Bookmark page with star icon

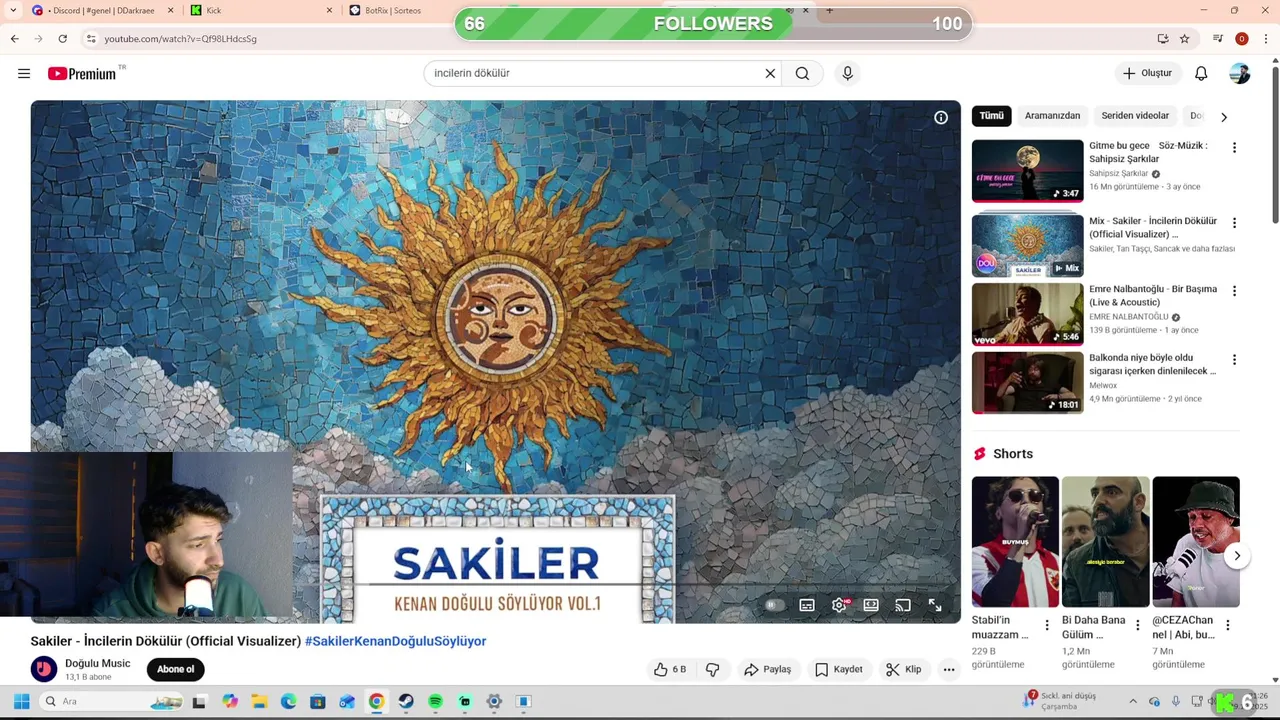[x=1185, y=38]
